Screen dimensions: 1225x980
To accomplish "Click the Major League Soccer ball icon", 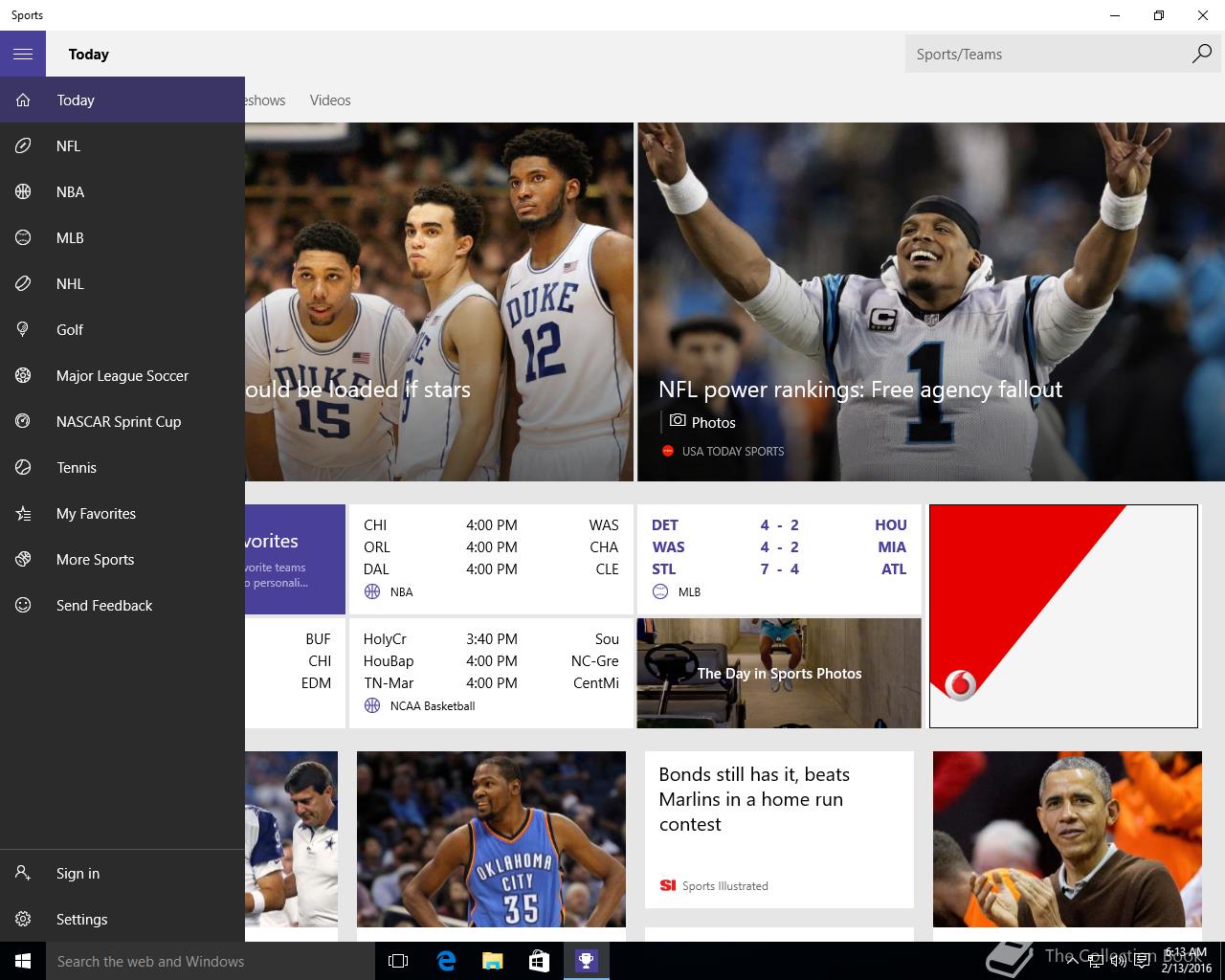I will (23, 375).
